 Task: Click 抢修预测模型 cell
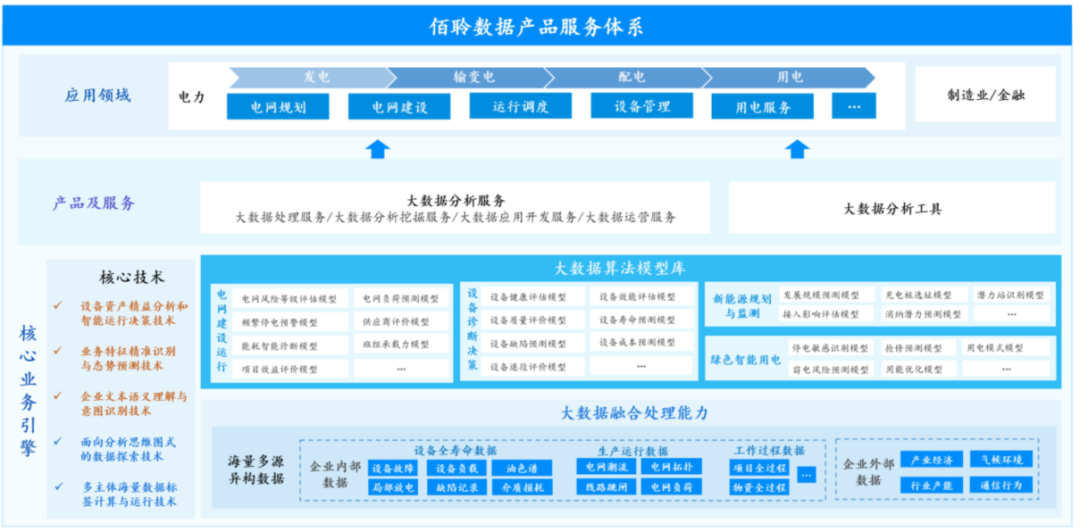point(919,349)
